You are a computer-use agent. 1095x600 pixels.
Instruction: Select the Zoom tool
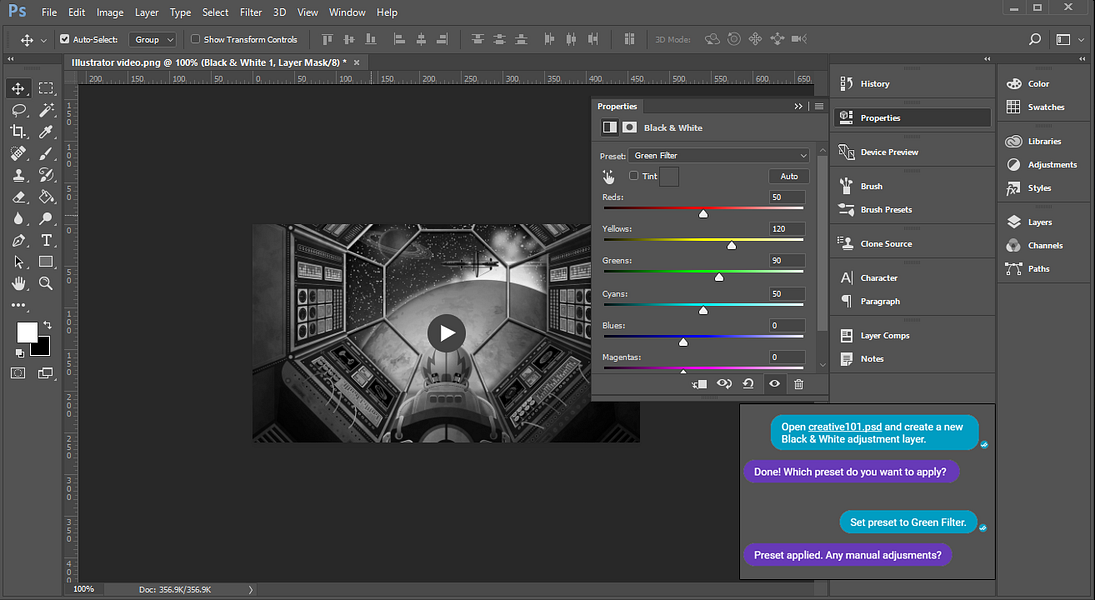pos(46,283)
